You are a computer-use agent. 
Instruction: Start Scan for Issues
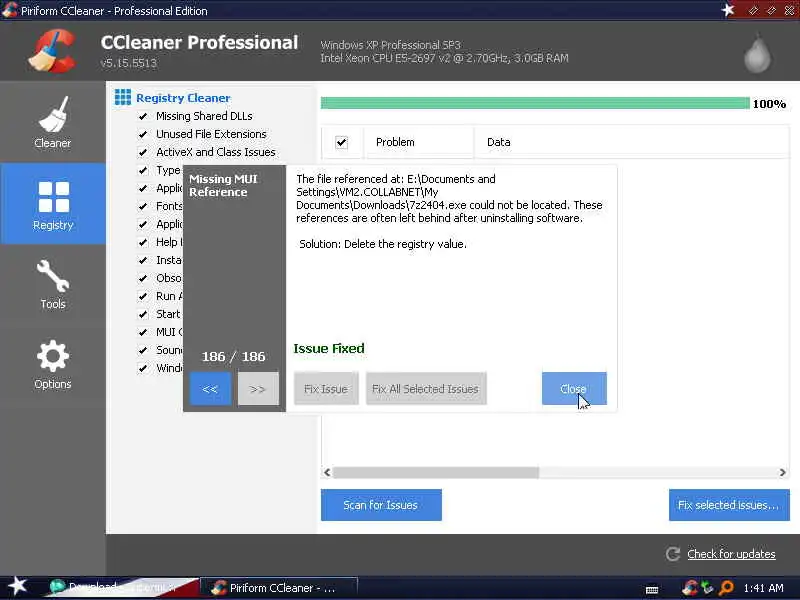pos(381,505)
